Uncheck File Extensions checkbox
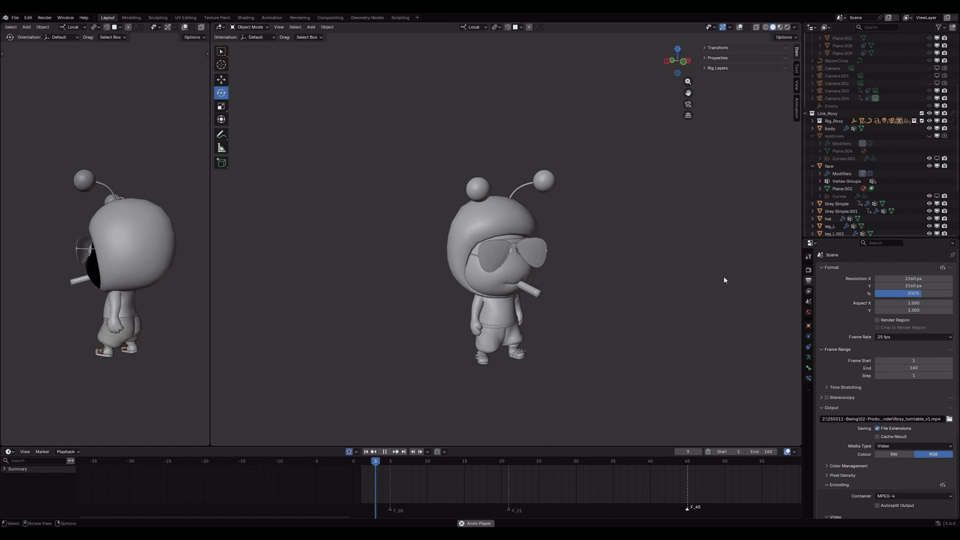 click(x=877, y=429)
